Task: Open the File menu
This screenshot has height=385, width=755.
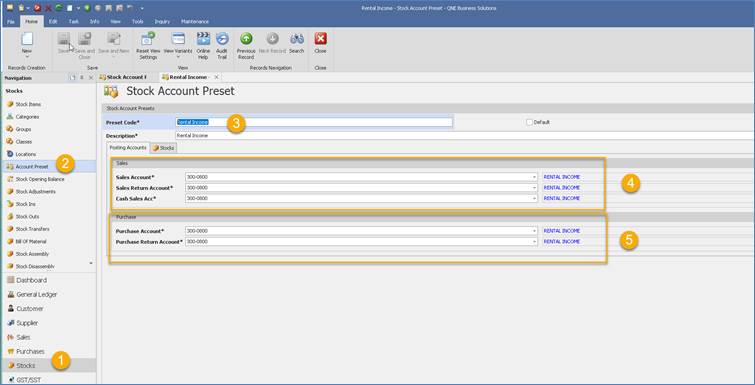Action: (x=11, y=22)
